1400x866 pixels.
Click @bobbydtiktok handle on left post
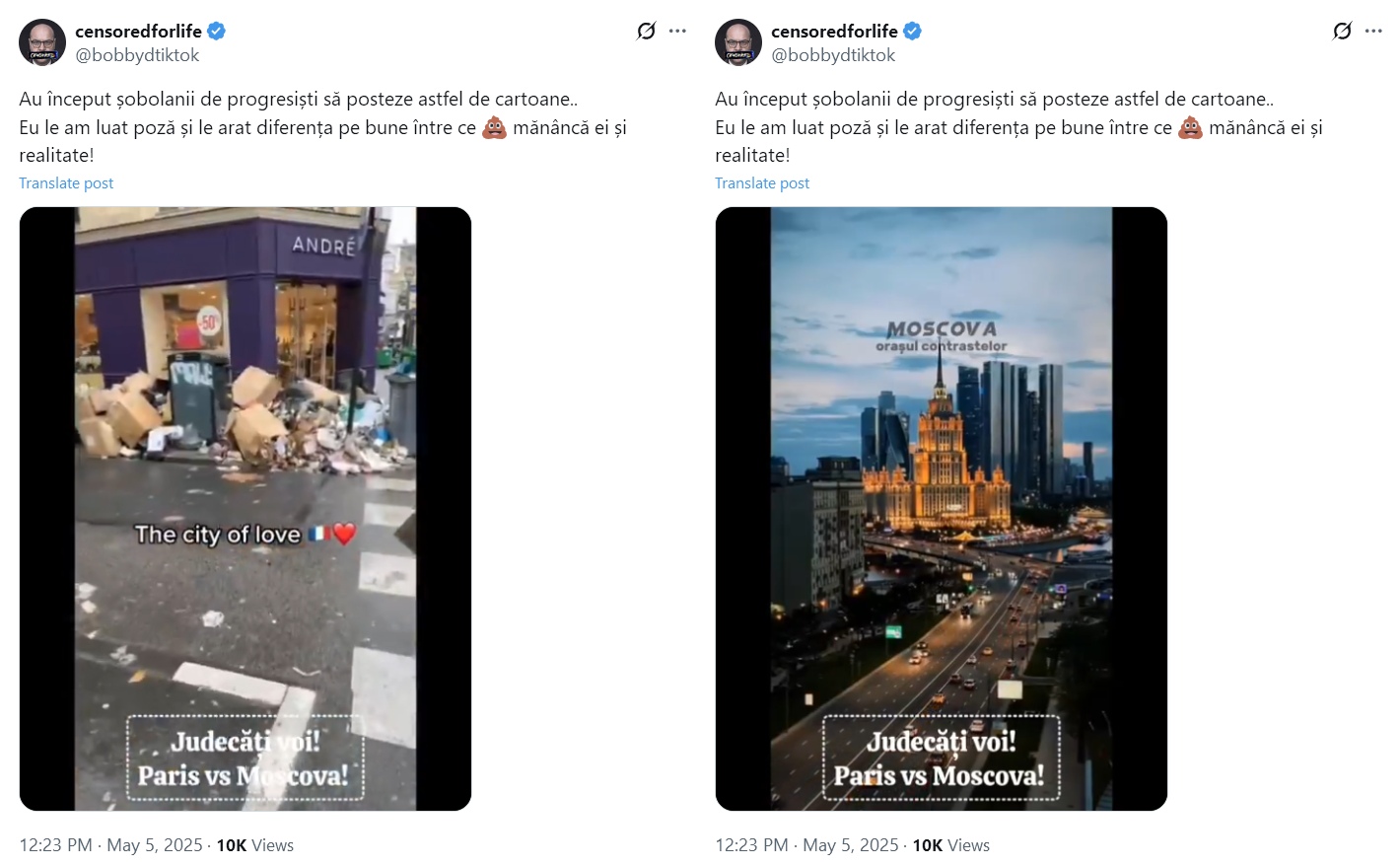(x=137, y=55)
